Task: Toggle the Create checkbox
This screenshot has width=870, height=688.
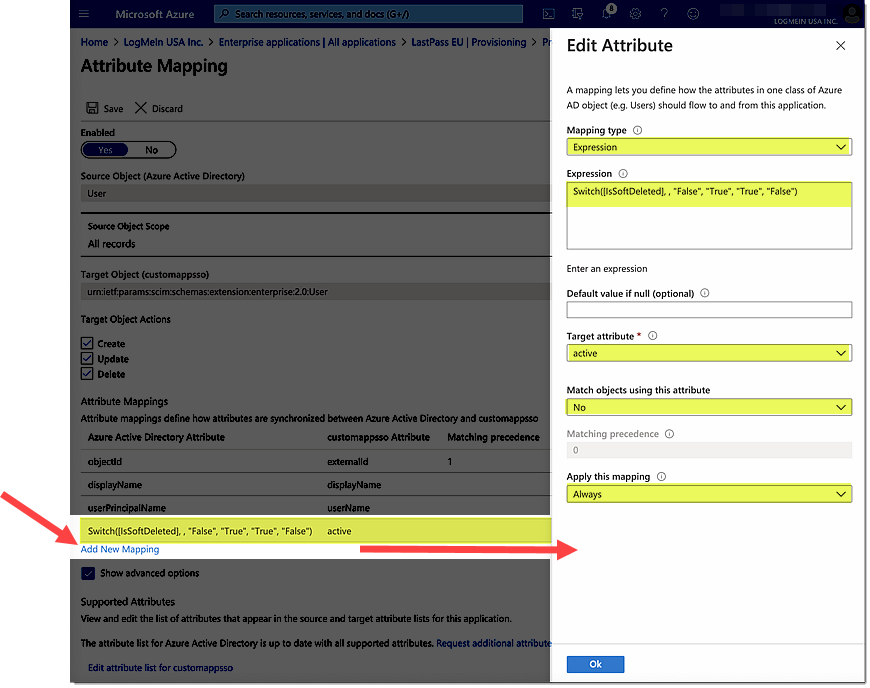Action: click(87, 343)
